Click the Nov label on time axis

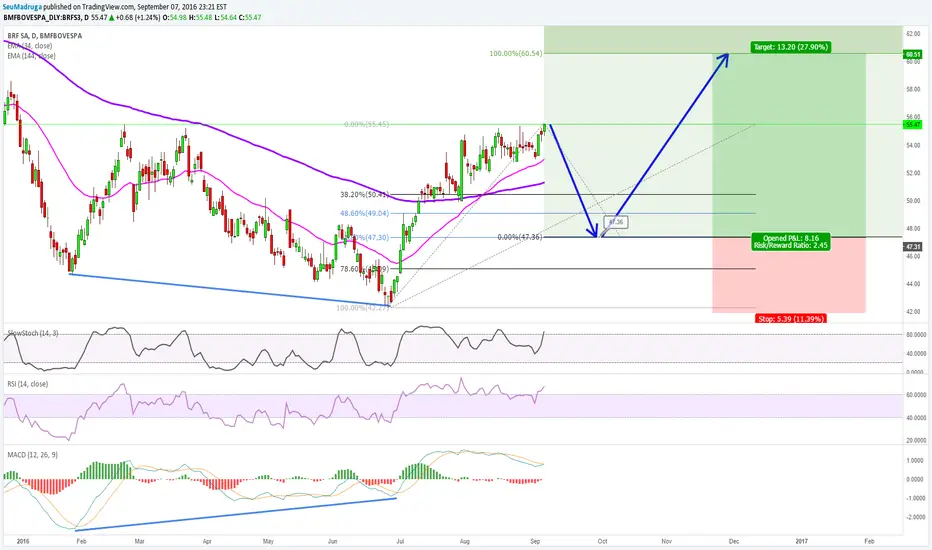[x=666, y=542]
